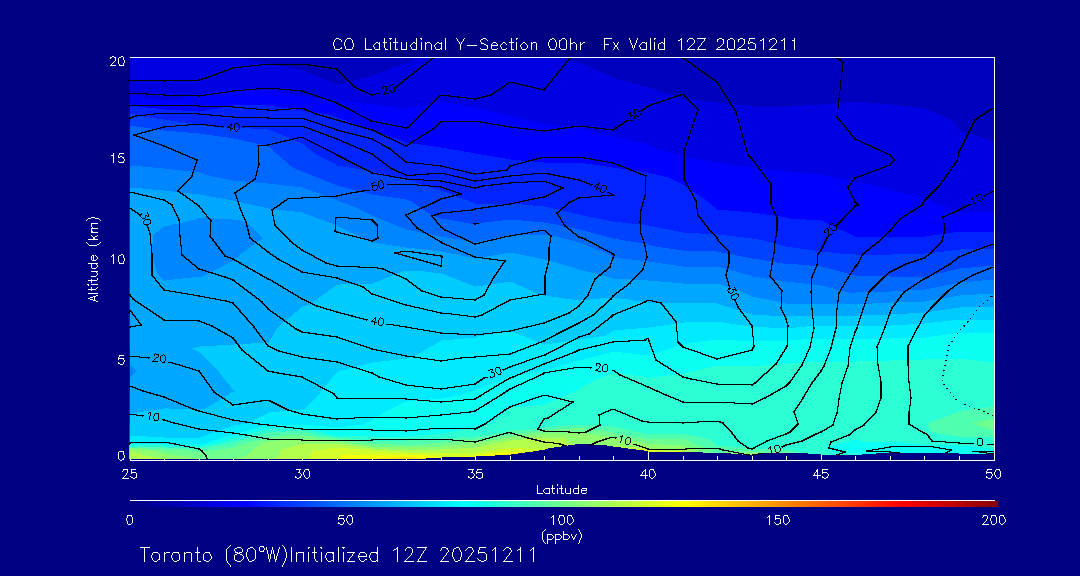This screenshot has width=1080, height=576.
Task: Click the 'Altitude (km)' vertical axis label
Action: 93,258
